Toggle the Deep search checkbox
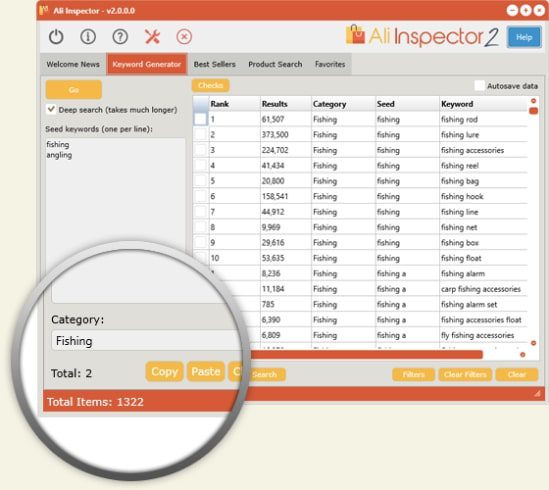The image size is (549, 490). pyautogui.click(x=51, y=109)
